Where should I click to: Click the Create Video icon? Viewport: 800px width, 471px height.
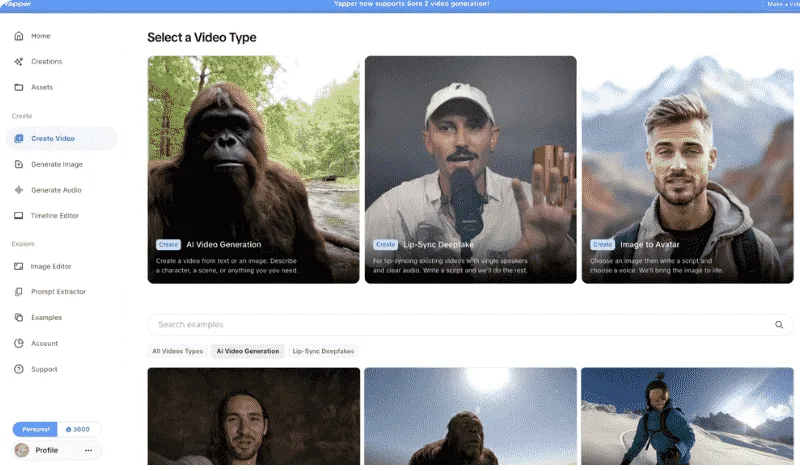pos(19,138)
